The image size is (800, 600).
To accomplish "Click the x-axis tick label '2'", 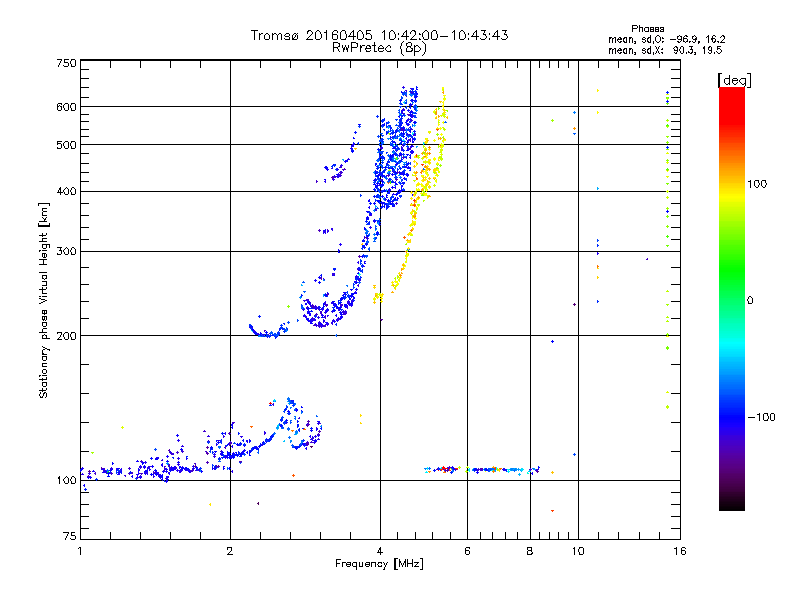I will pyautogui.click(x=230, y=551).
